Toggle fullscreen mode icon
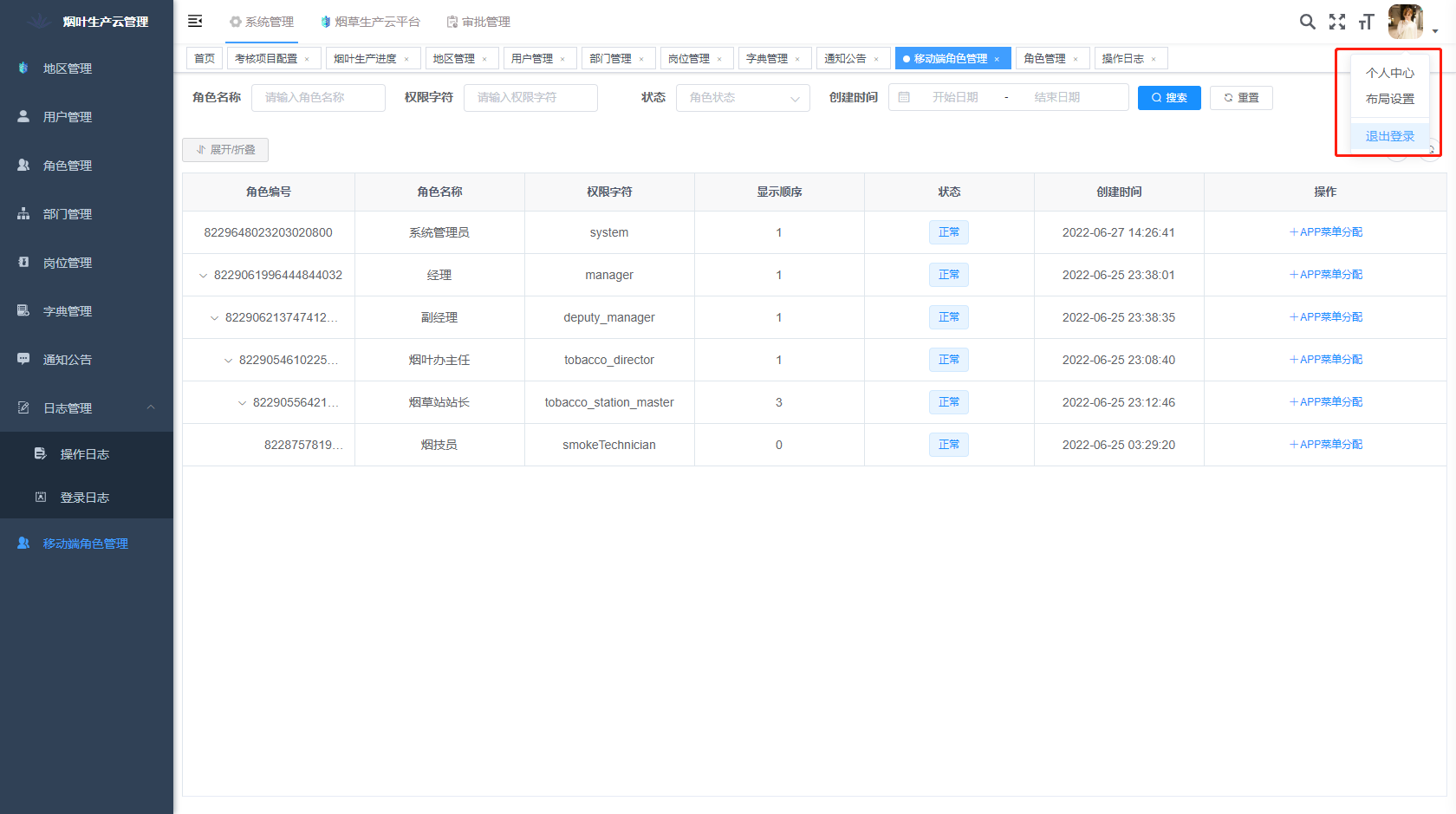 point(1337,22)
